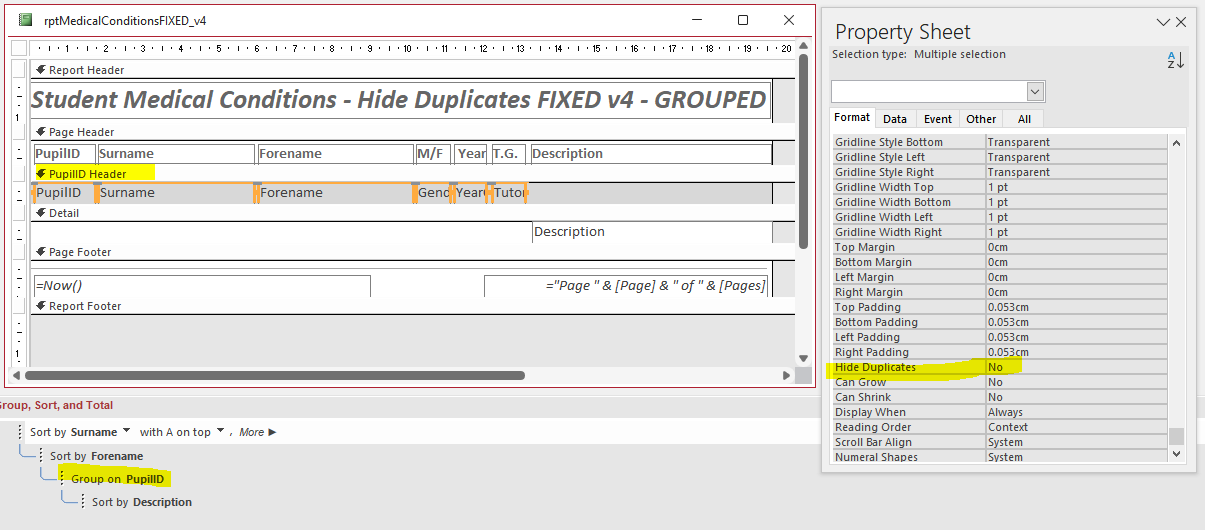Click the Property Sheet scrollbar thumb
1205x530 pixels.
coord(1177,436)
